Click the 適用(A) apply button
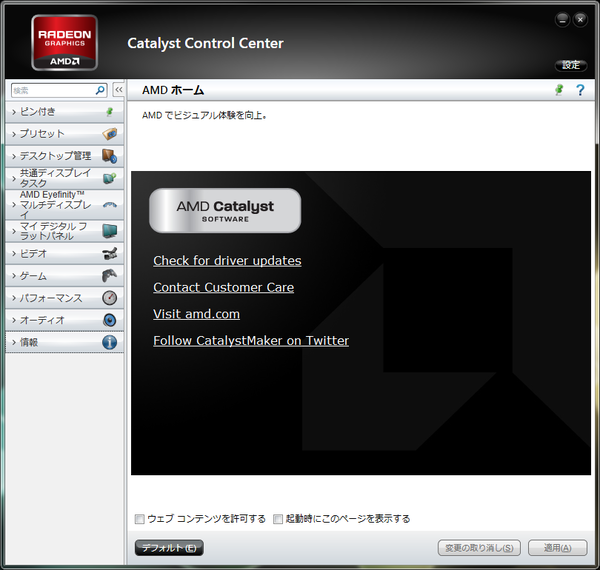Image resolution: width=600 pixels, height=570 pixels. point(558,548)
